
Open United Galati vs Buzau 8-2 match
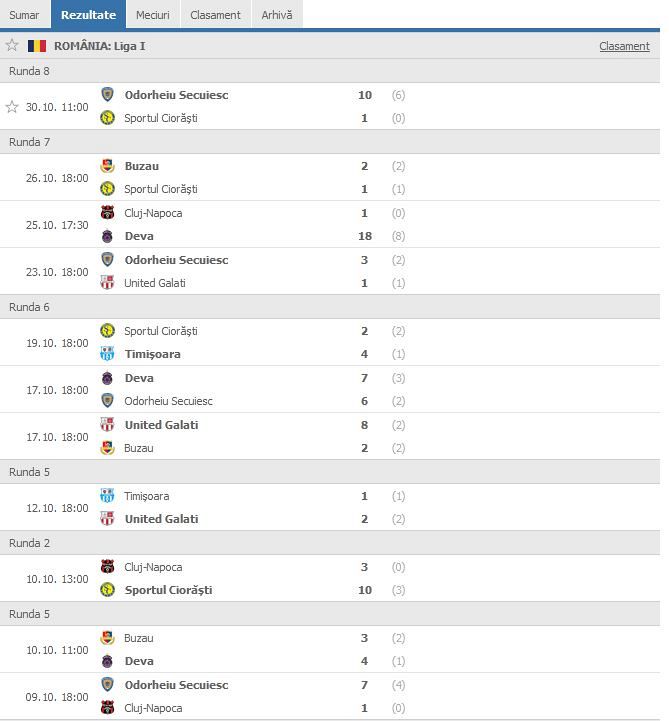(x=250, y=437)
